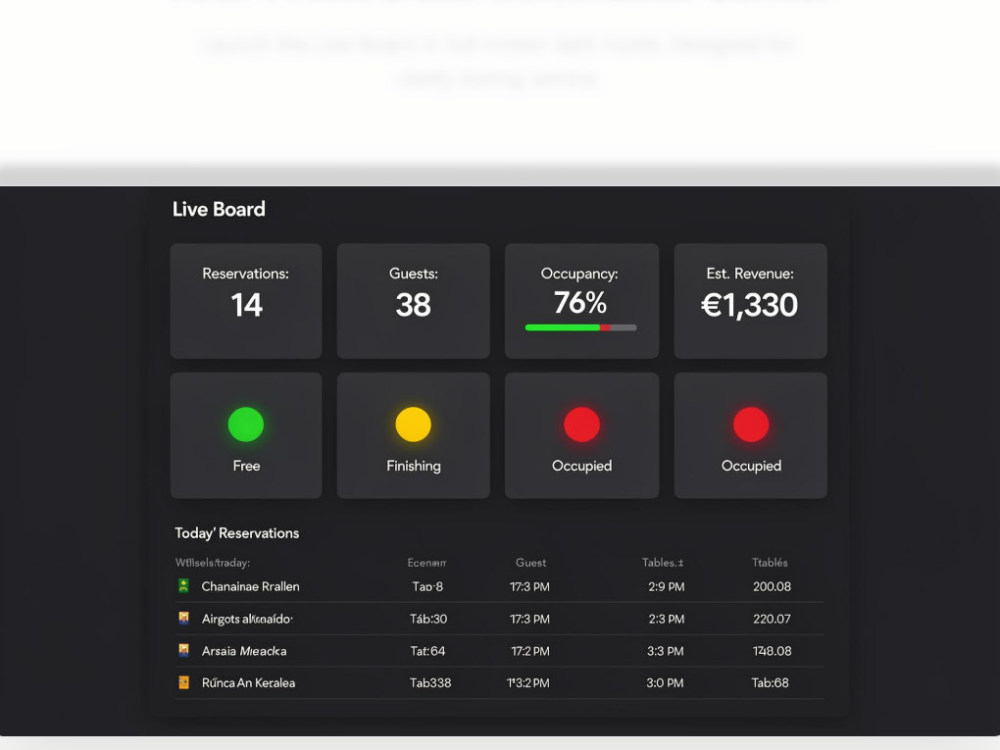Click the green Free status indicator
The width and height of the screenshot is (1000, 750).
pos(246,424)
